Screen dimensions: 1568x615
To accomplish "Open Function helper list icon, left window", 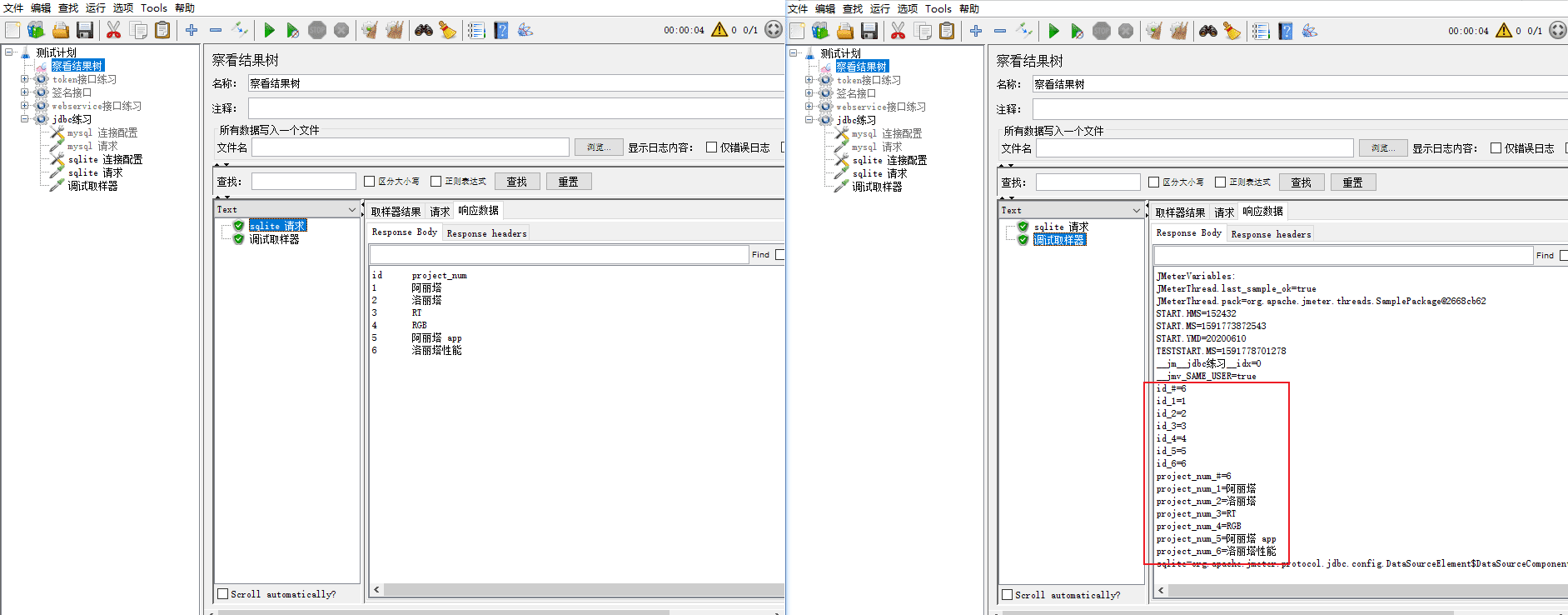I will pyautogui.click(x=476, y=30).
